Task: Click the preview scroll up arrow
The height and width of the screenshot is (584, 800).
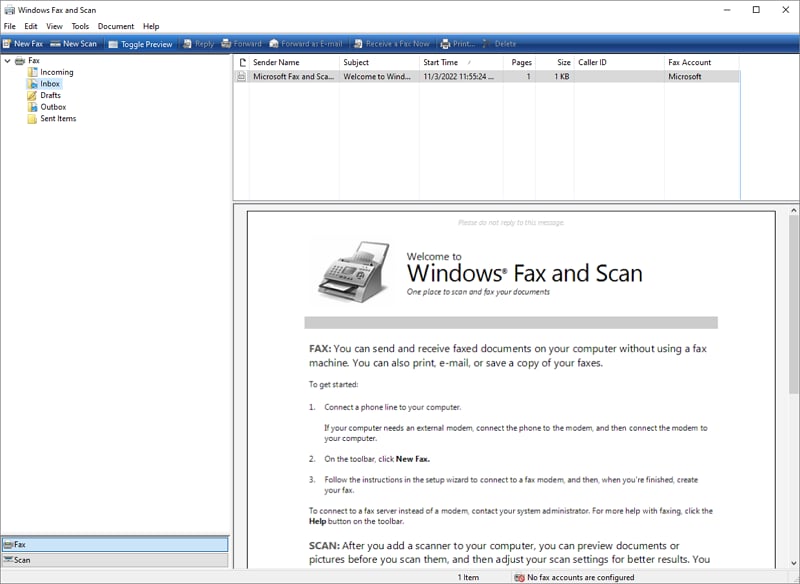Action: [794, 210]
